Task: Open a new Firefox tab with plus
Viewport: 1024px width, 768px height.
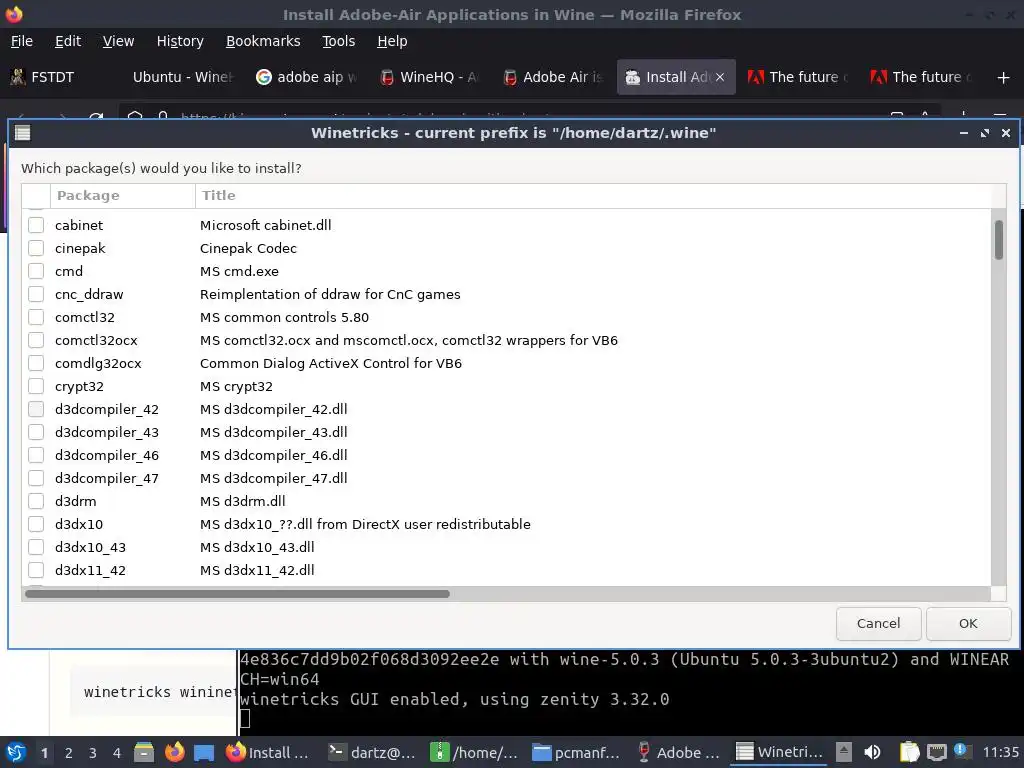Action: [1003, 78]
